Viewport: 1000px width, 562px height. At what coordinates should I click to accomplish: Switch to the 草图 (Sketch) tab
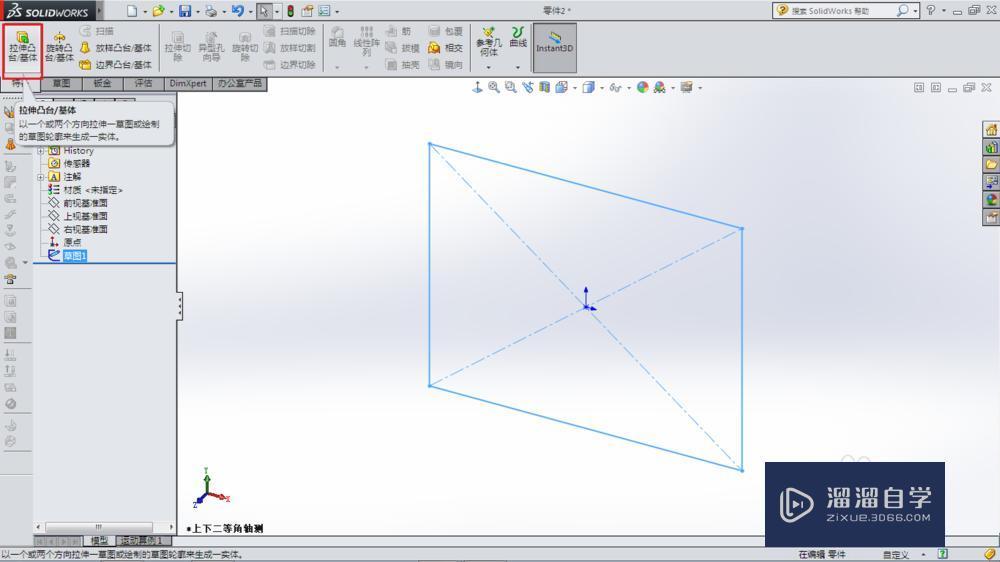[61, 84]
